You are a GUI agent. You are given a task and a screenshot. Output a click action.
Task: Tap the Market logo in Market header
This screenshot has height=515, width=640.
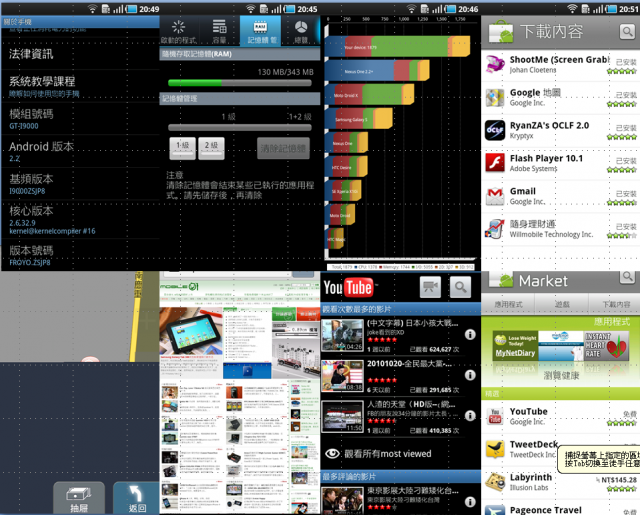[502, 280]
